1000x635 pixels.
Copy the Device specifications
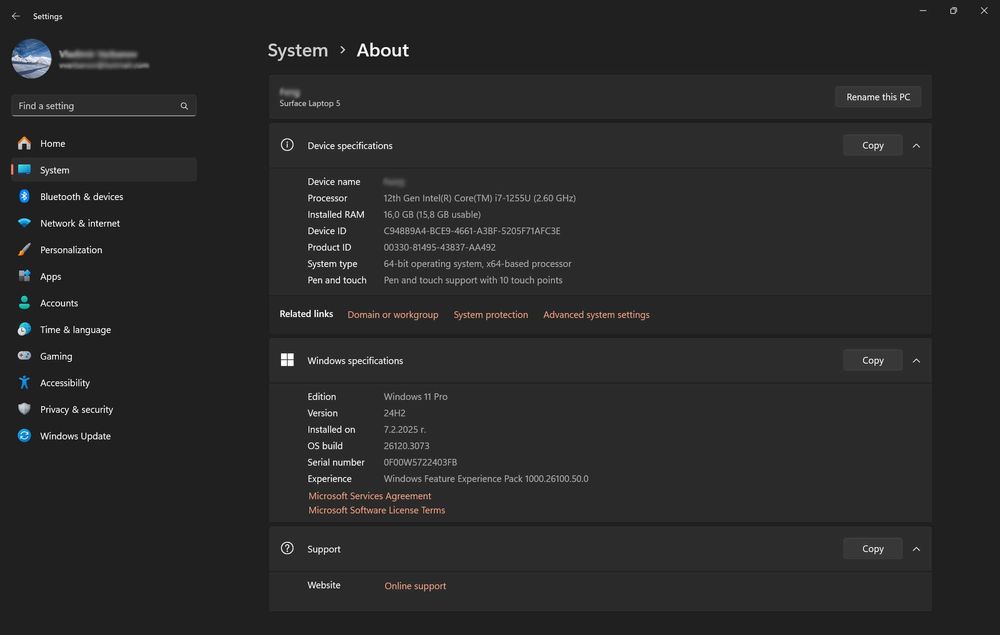click(872, 145)
